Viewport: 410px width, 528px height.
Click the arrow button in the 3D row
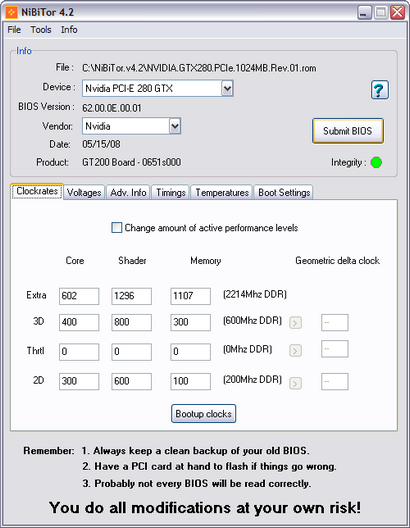(x=295, y=323)
